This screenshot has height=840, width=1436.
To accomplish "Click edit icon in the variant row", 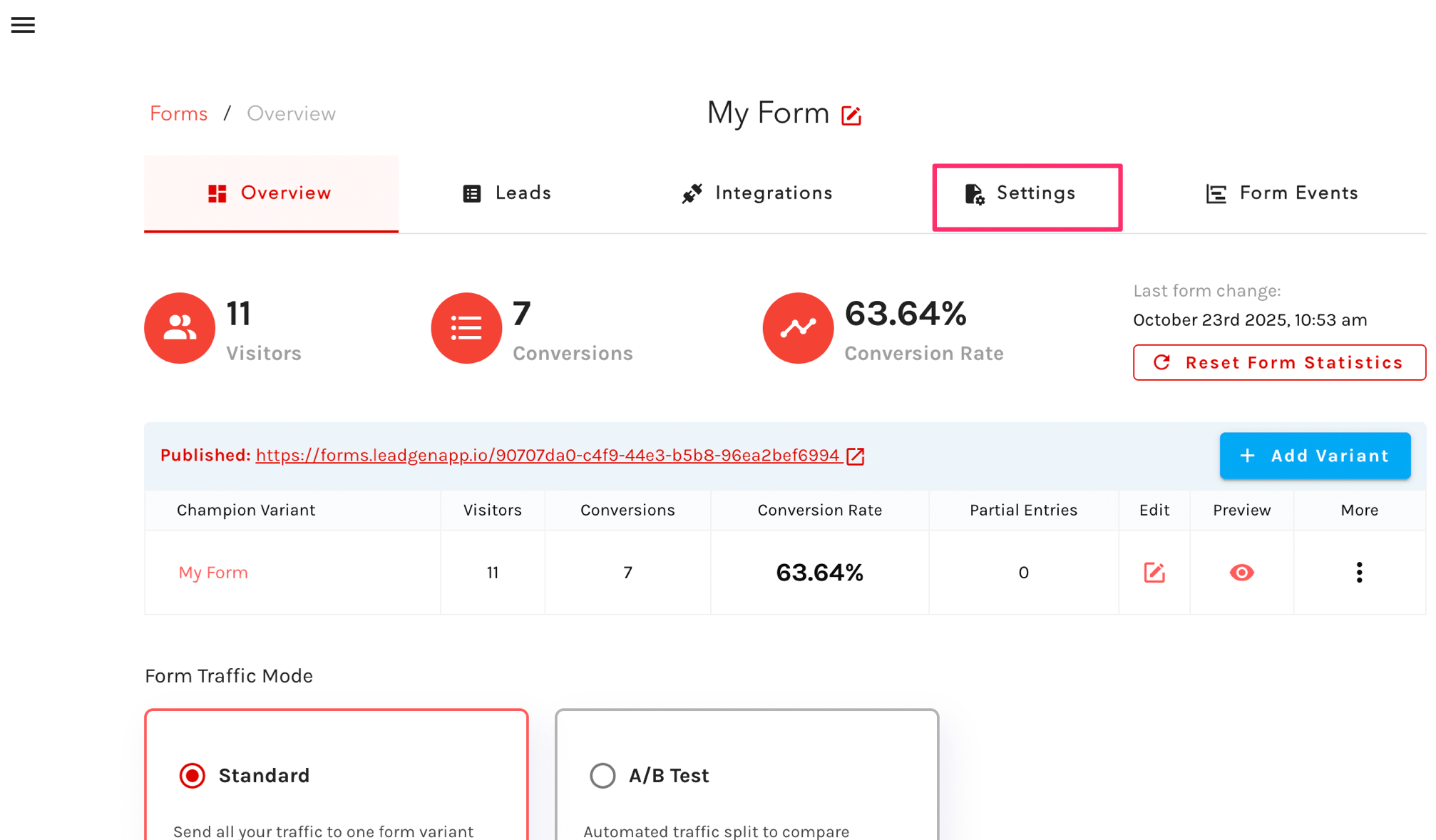I will [x=1154, y=573].
